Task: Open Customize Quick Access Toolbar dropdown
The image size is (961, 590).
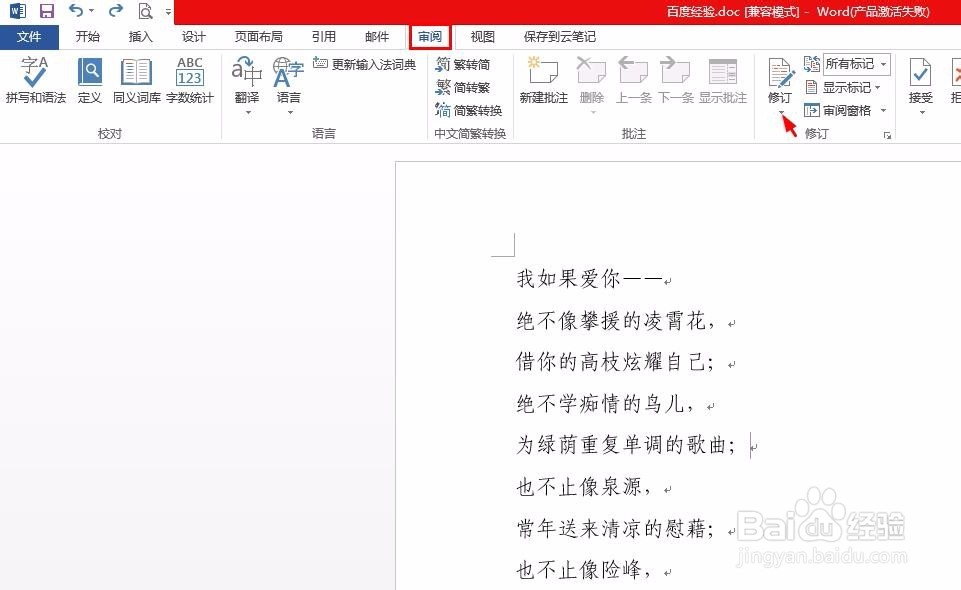Action: click(168, 11)
